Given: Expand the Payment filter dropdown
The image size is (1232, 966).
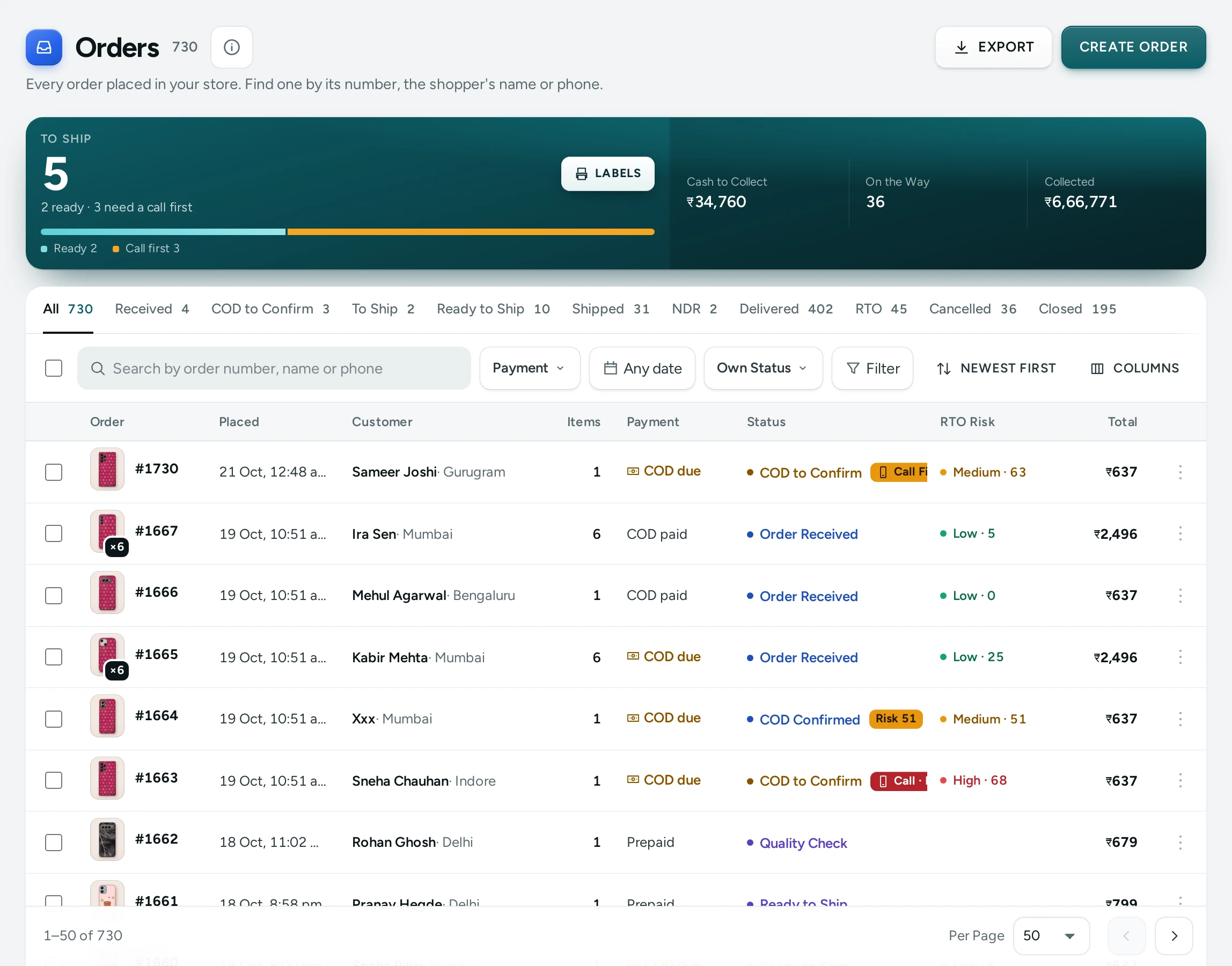Looking at the screenshot, I should [x=529, y=368].
